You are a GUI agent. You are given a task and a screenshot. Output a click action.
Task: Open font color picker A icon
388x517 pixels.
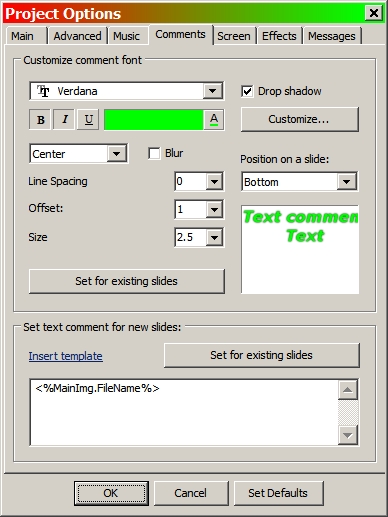pos(214,119)
